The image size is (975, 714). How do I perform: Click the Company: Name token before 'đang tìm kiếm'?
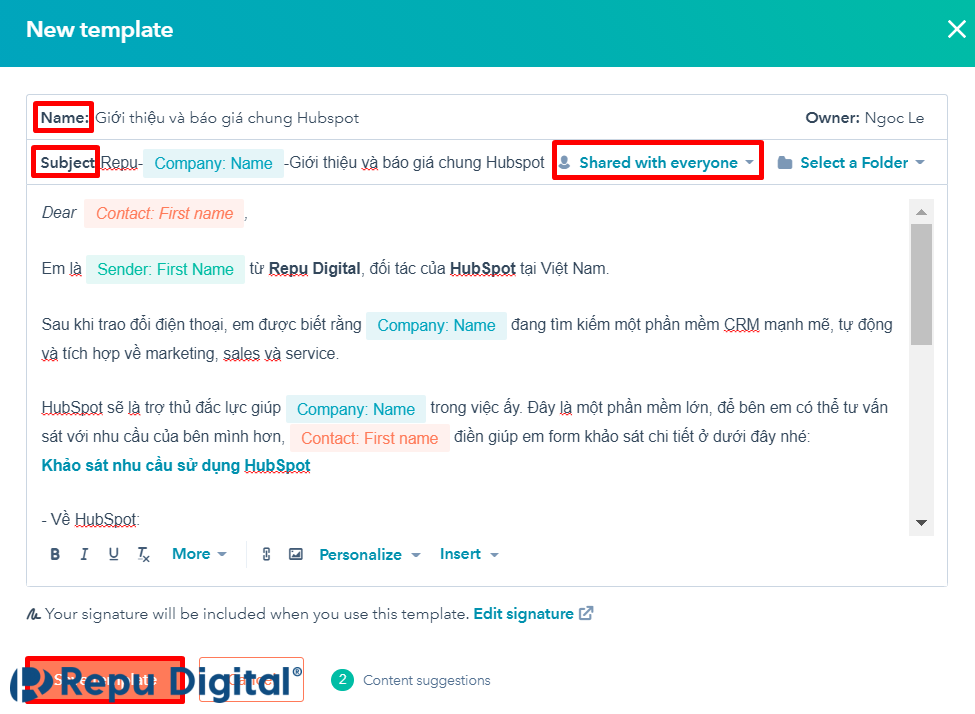pos(437,325)
